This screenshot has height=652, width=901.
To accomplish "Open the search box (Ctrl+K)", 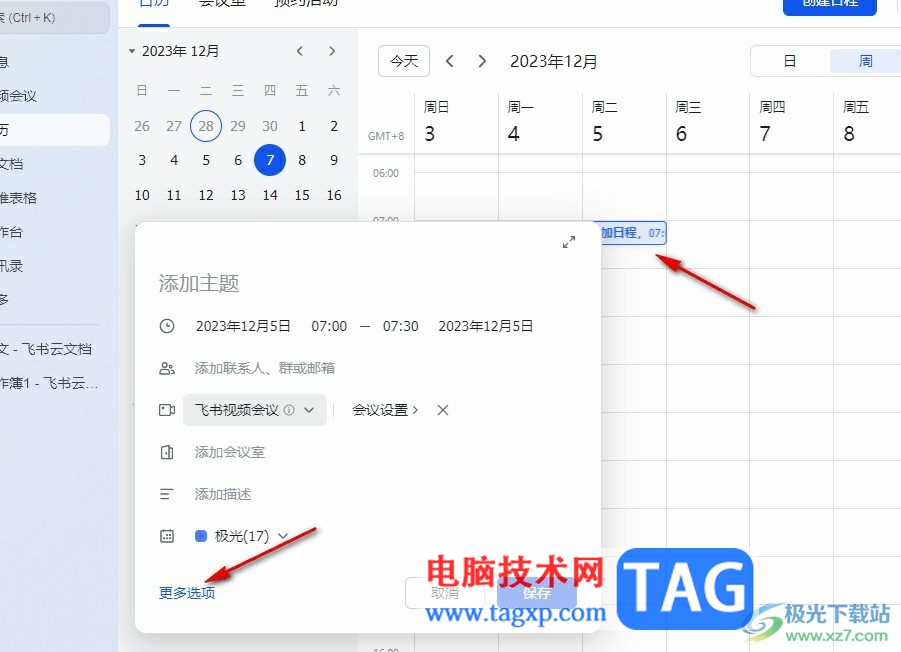I will [x=55, y=18].
